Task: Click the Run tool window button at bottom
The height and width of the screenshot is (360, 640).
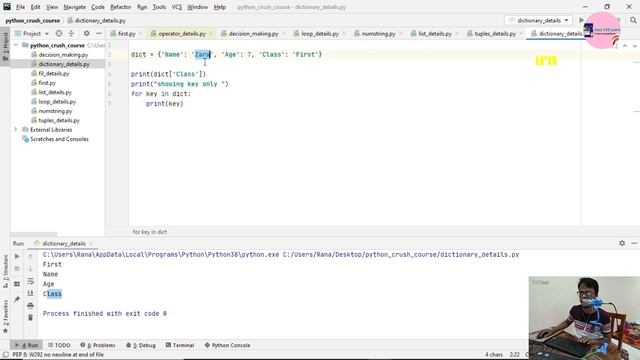Action: [27, 345]
